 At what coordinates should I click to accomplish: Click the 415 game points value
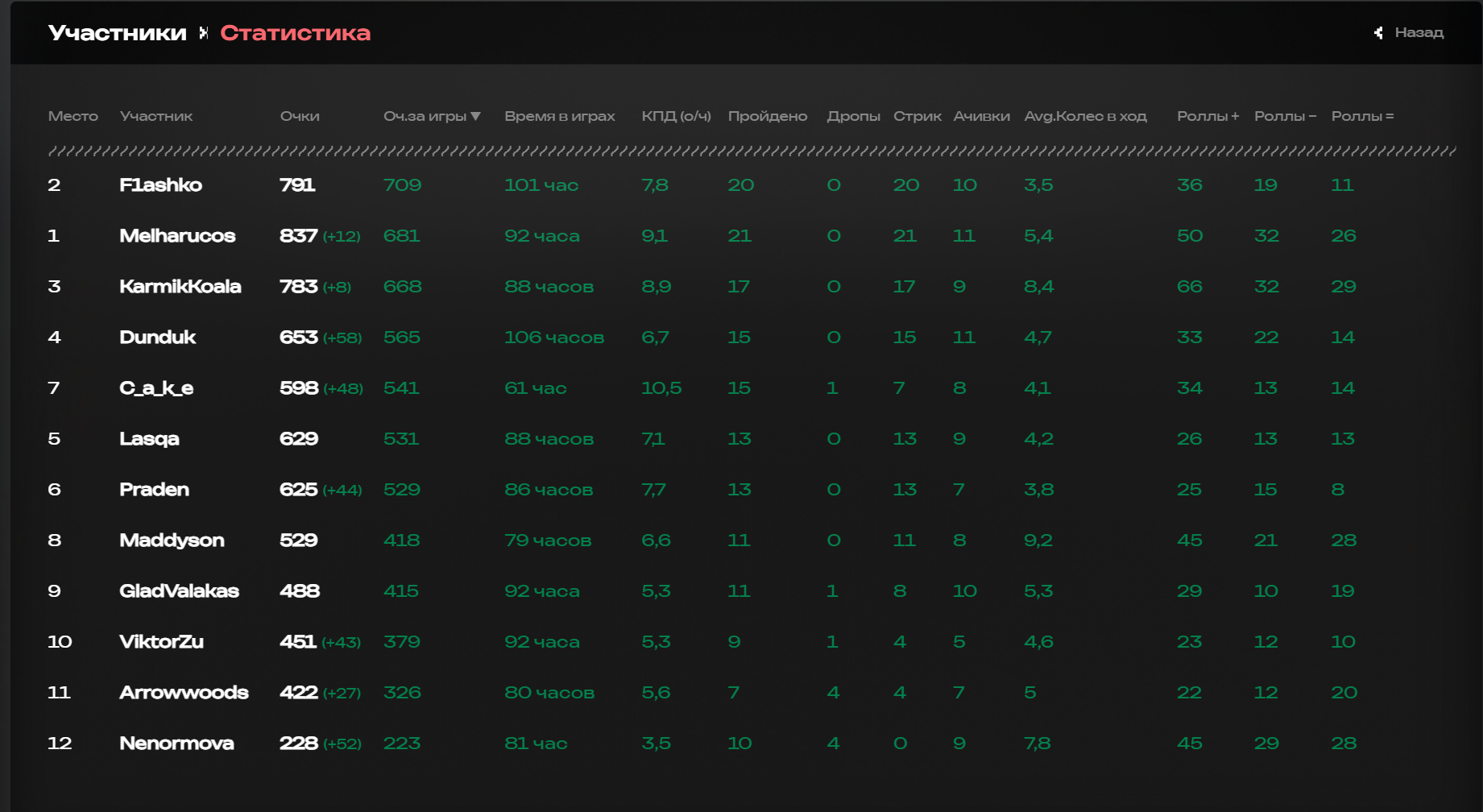coord(401,591)
